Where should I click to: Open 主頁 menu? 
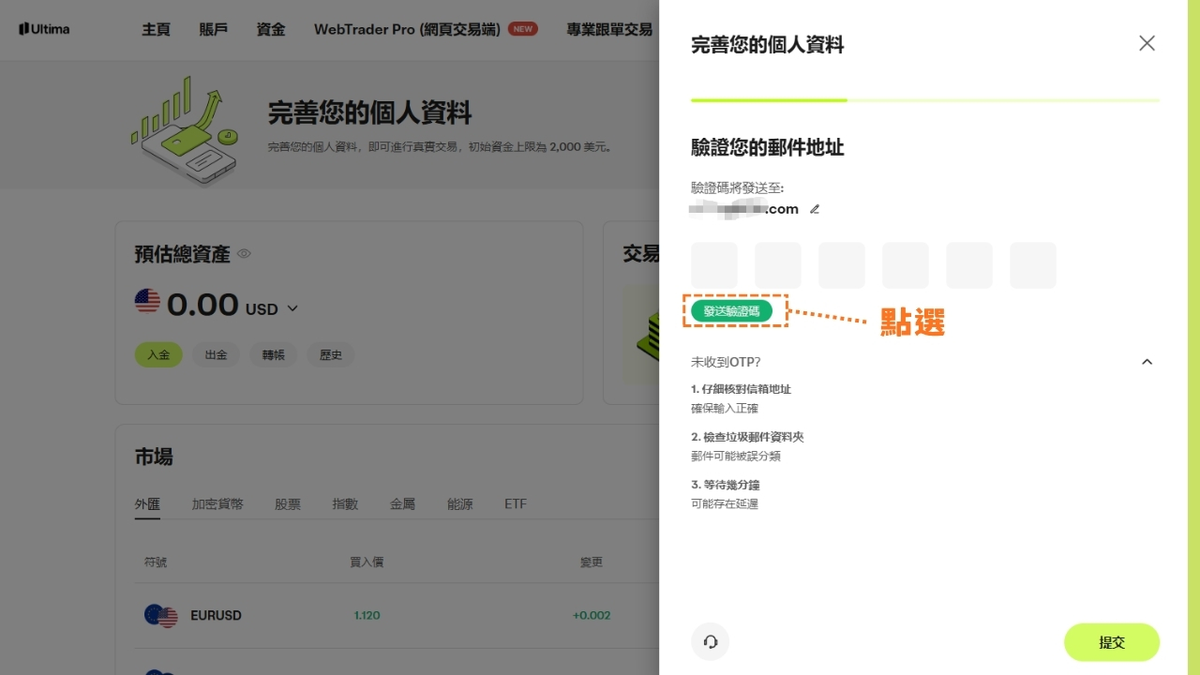click(x=156, y=29)
